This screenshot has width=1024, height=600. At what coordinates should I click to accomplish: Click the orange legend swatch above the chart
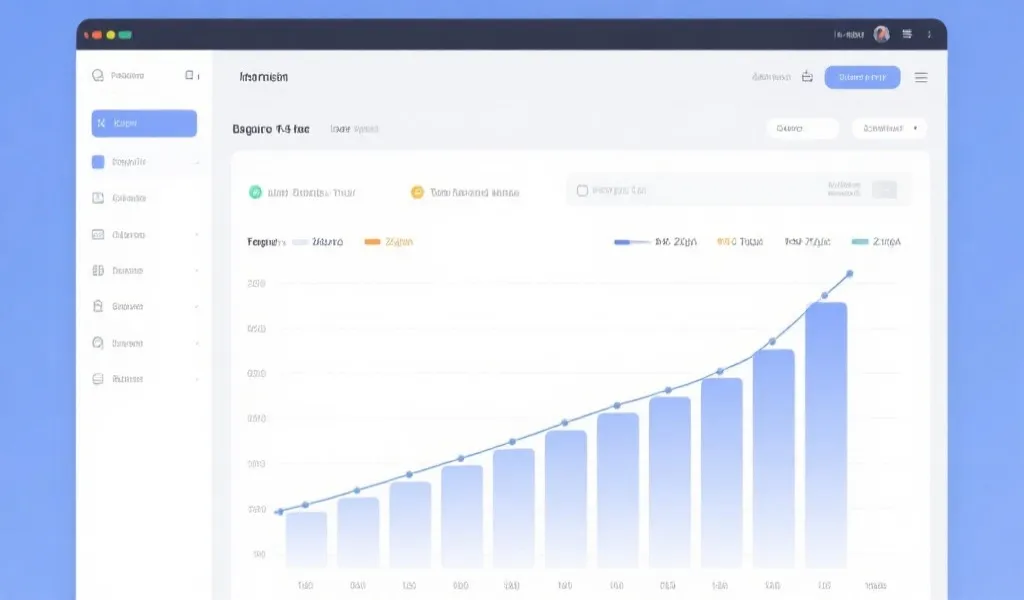click(372, 242)
